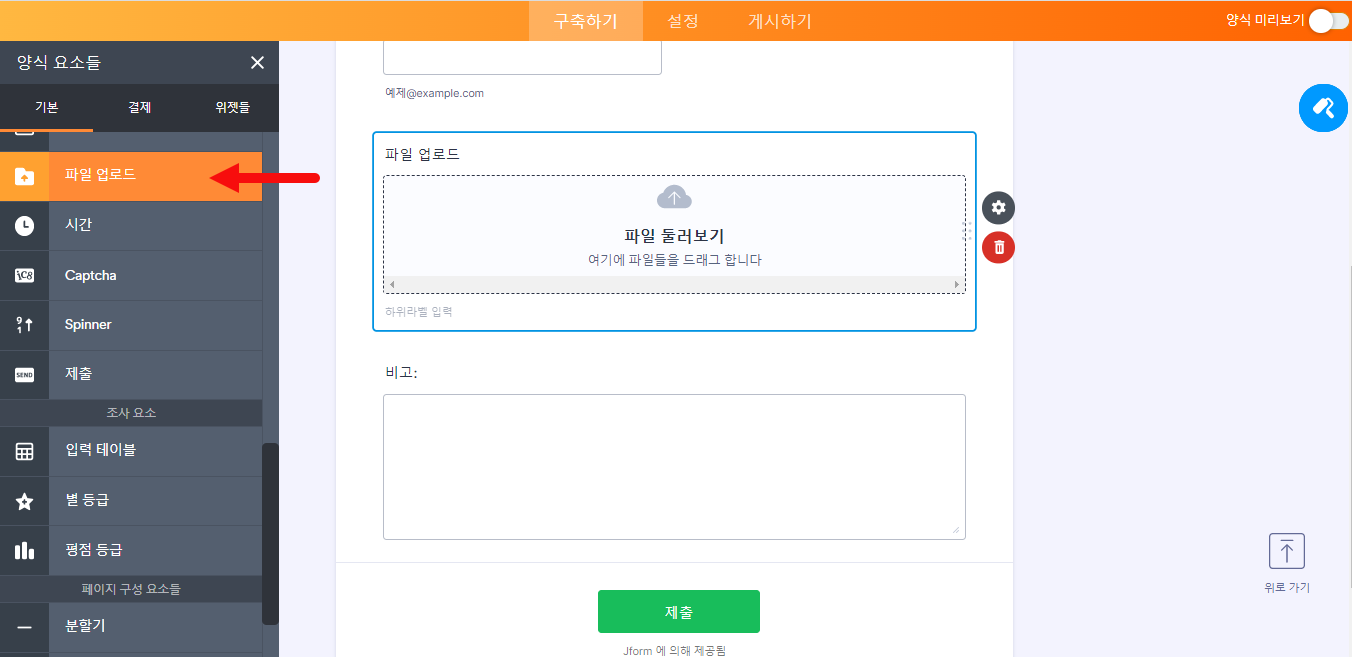Switch to the 결제 tab
Viewport: 1352px width, 657px height.
pos(139,107)
